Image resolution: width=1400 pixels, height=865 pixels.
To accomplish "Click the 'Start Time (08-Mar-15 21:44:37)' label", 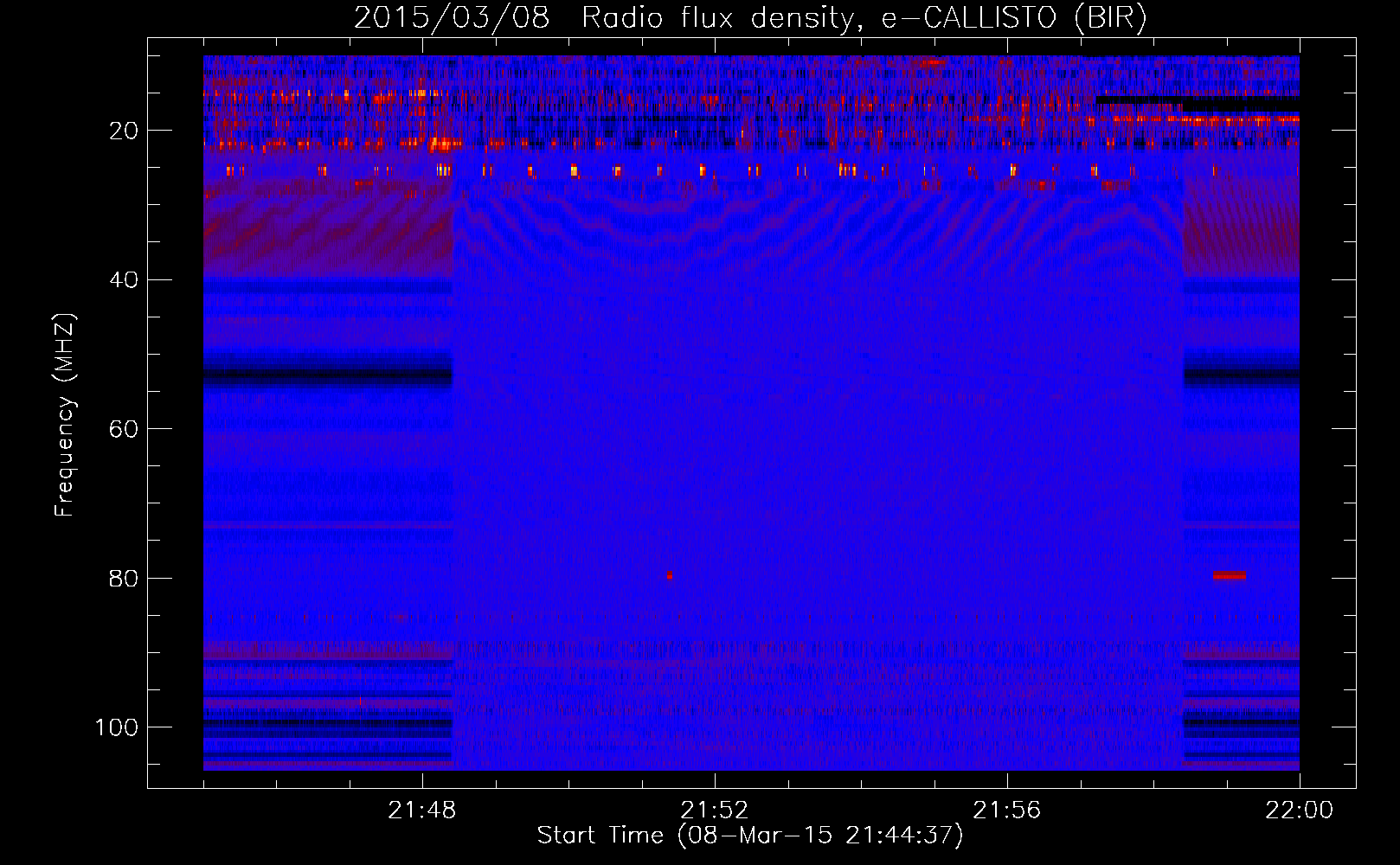I will click(750, 836).
